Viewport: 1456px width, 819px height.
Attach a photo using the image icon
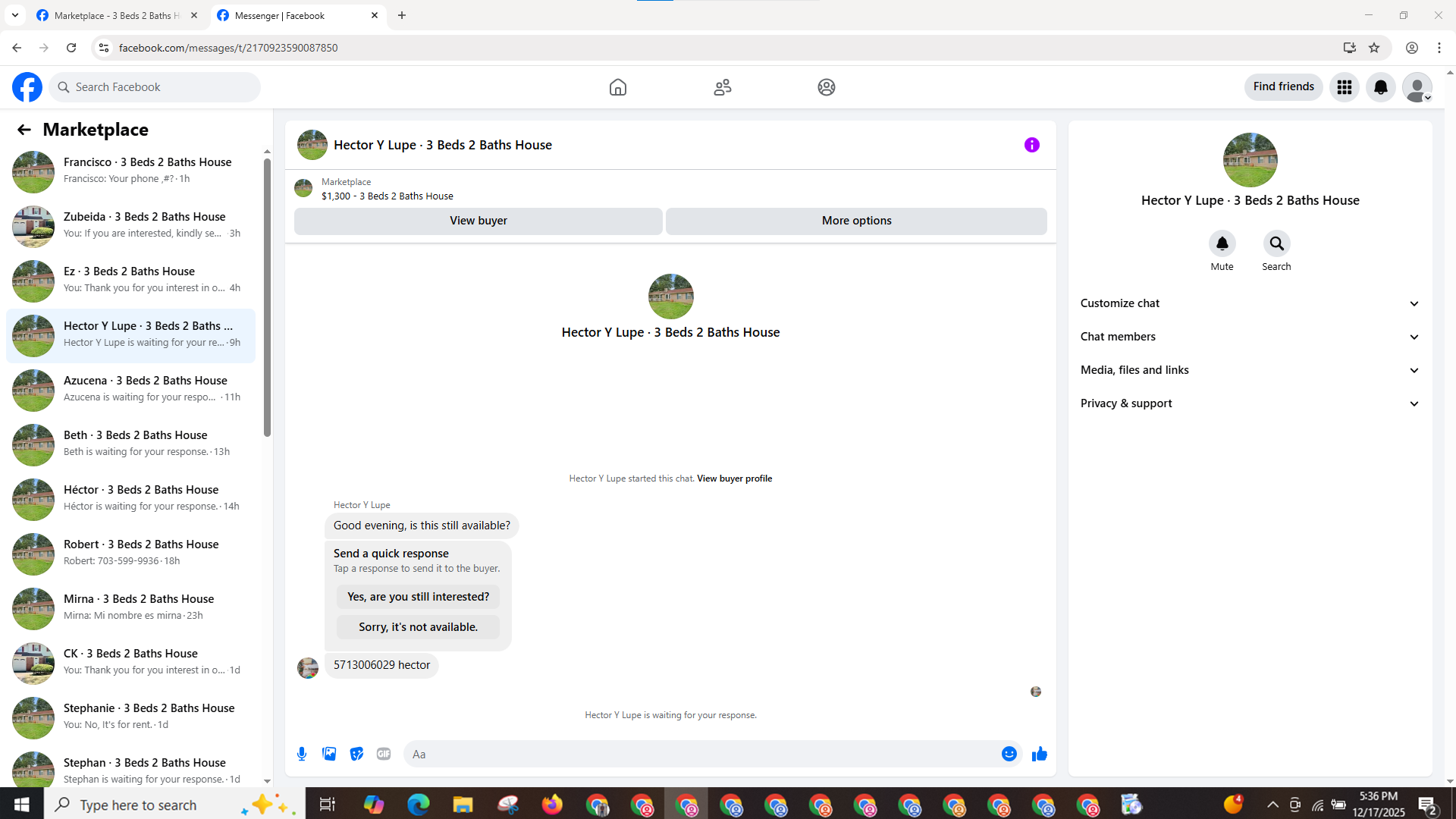(329, 754)
